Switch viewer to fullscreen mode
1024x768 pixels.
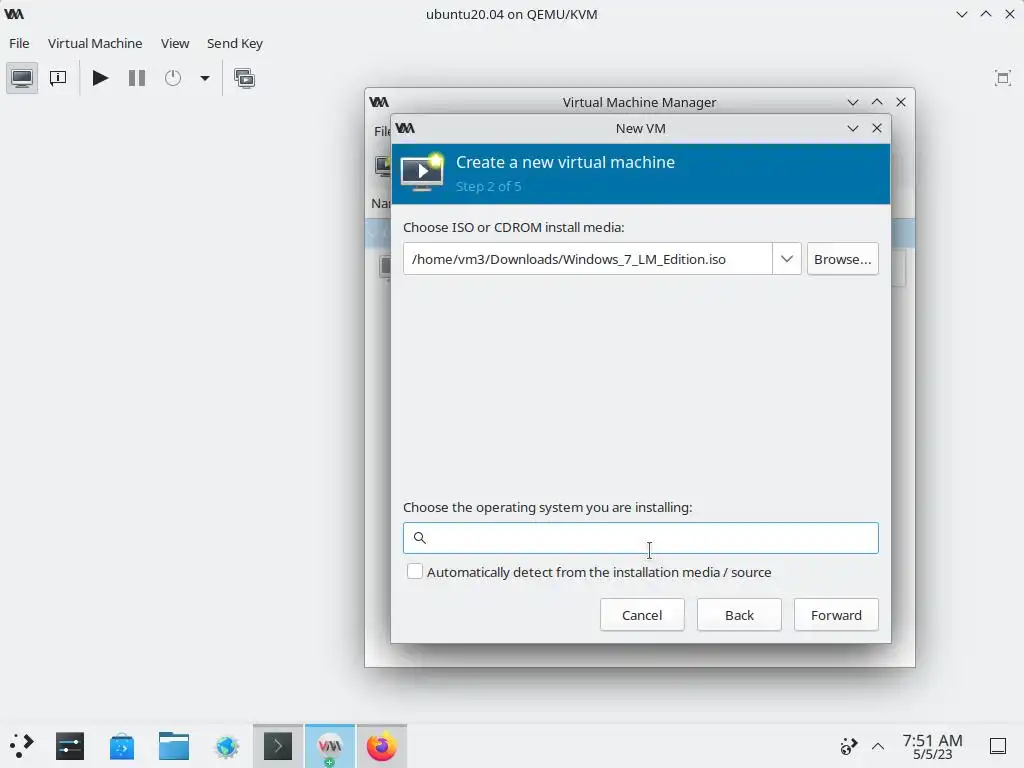click(x=1002, y=78)
